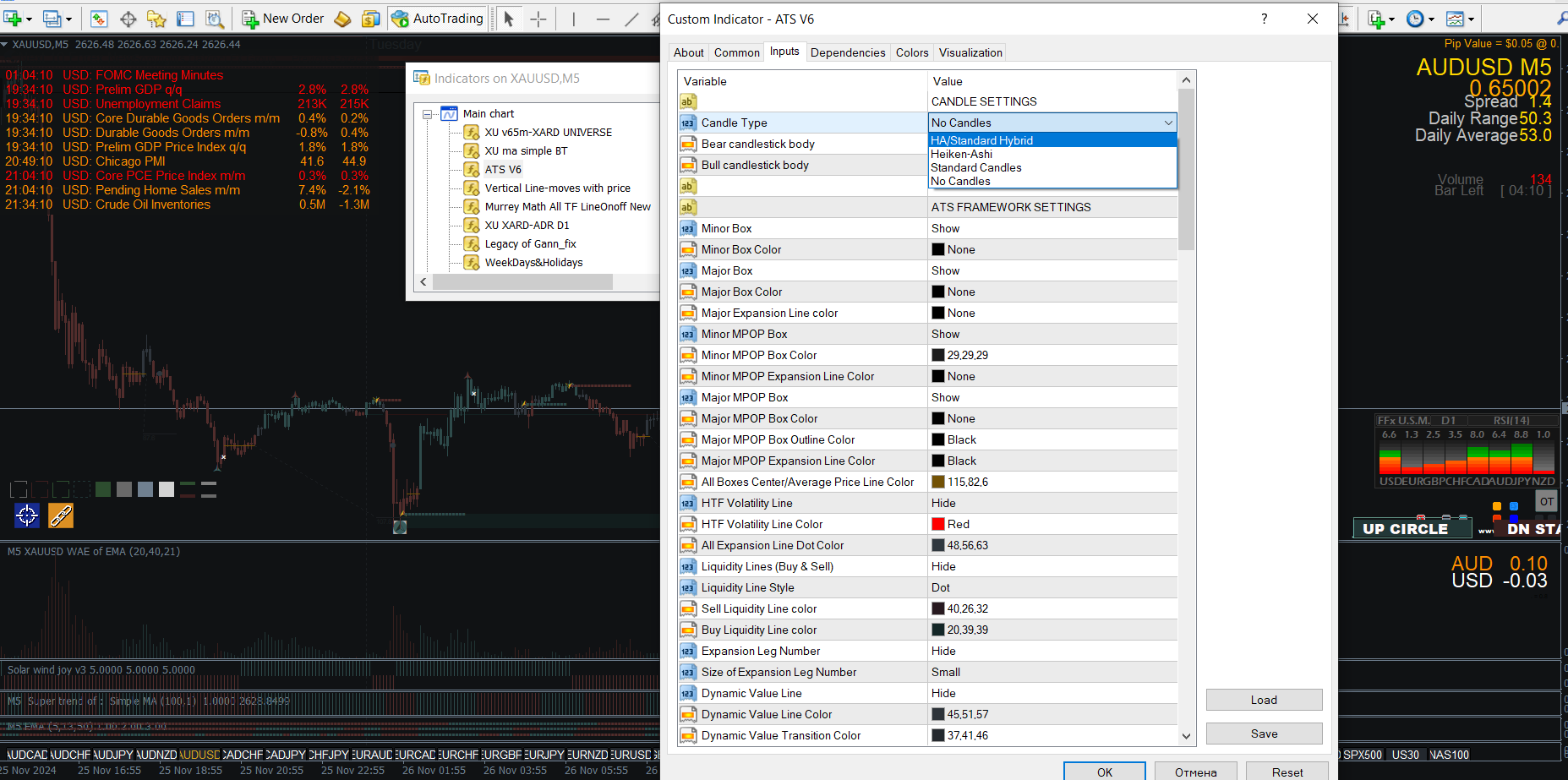Open the Market Watch panel icon
Viewport: 1568px width, 780px height.
[x=99, y=19]
